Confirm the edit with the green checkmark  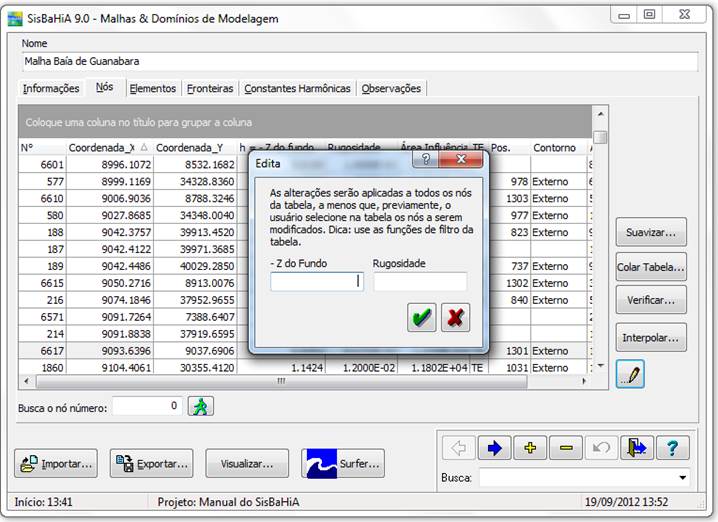421,317
